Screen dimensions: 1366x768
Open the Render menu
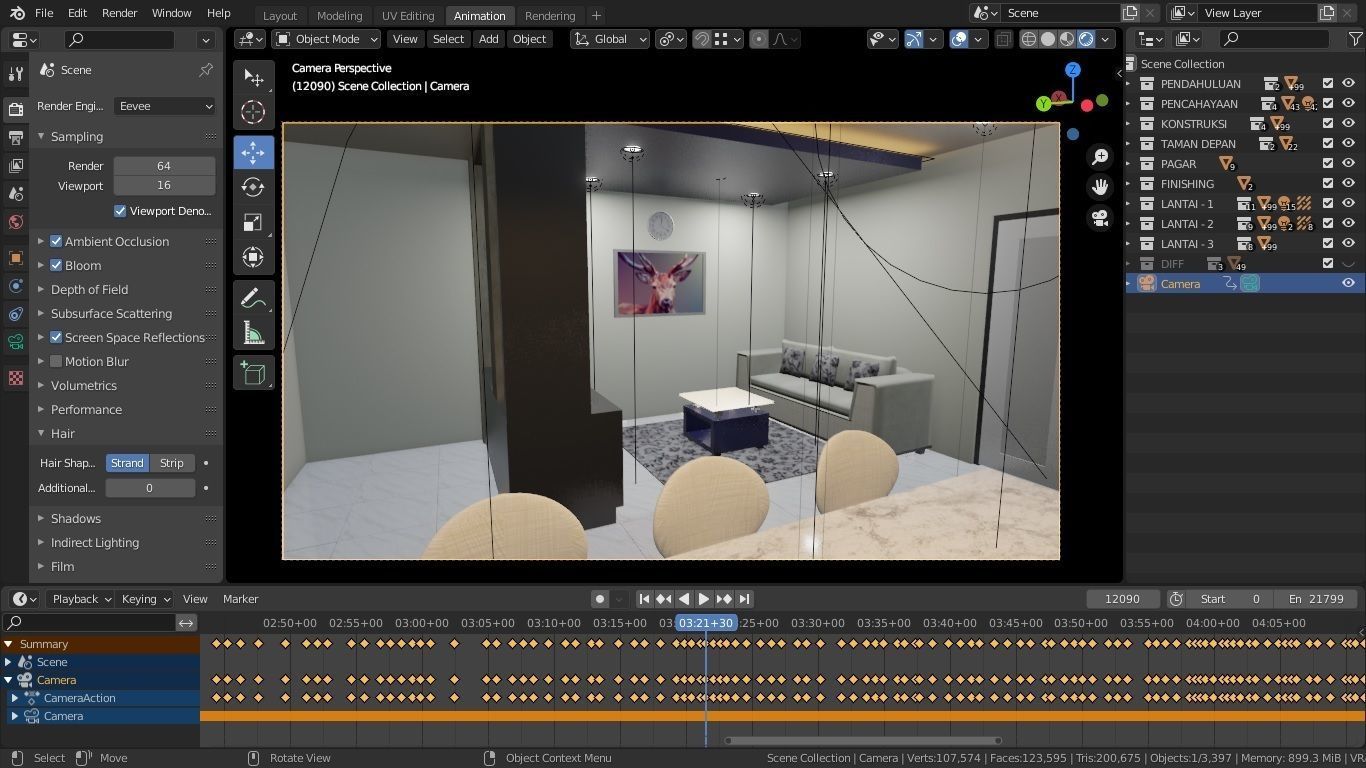click(119, 13)
